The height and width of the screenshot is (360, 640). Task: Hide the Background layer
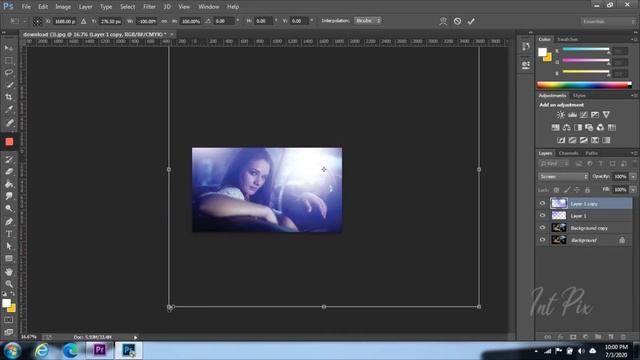point(542,240)
